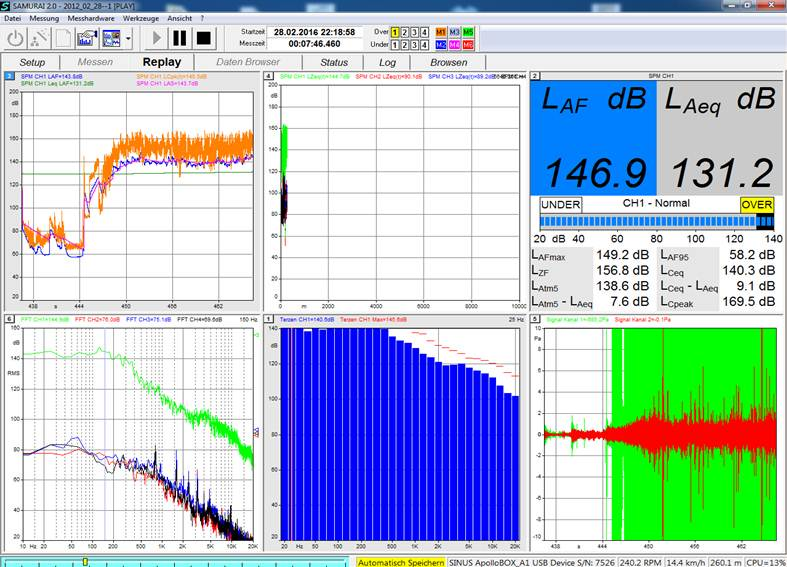
Task: Click the blank document toolbar icon
Action: click(x=63, y=38)
